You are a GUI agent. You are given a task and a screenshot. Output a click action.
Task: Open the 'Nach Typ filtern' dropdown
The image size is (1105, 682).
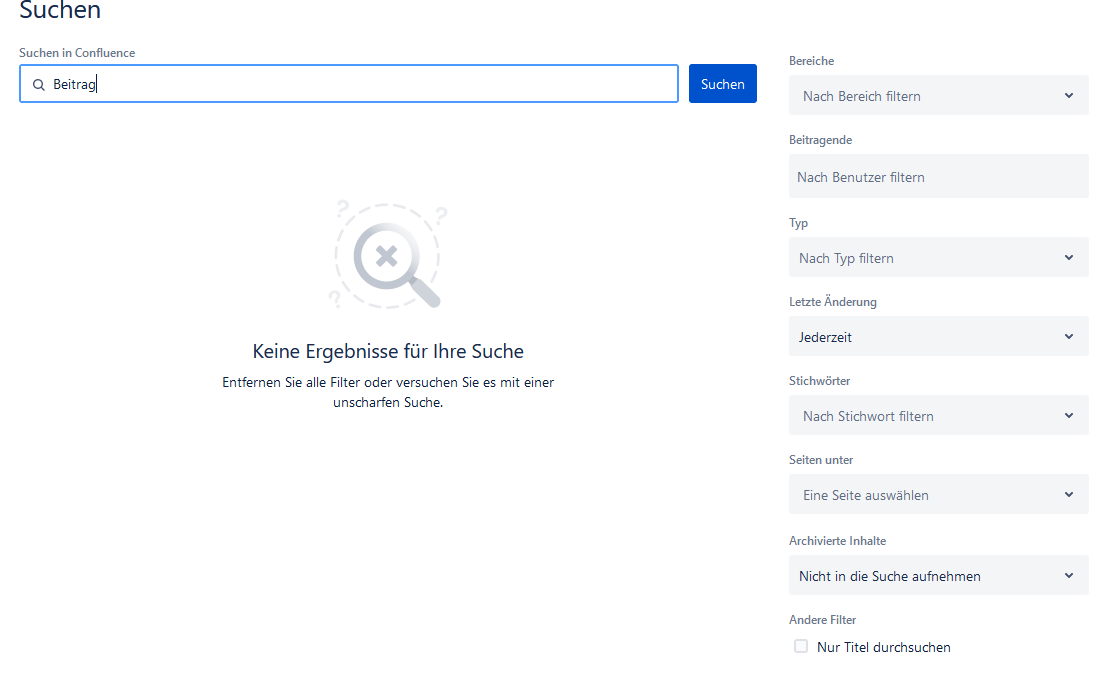pos(939,258)
